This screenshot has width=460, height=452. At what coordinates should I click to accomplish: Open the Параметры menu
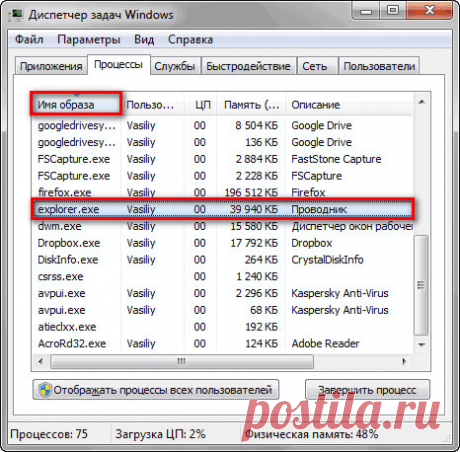pos(89,40)
